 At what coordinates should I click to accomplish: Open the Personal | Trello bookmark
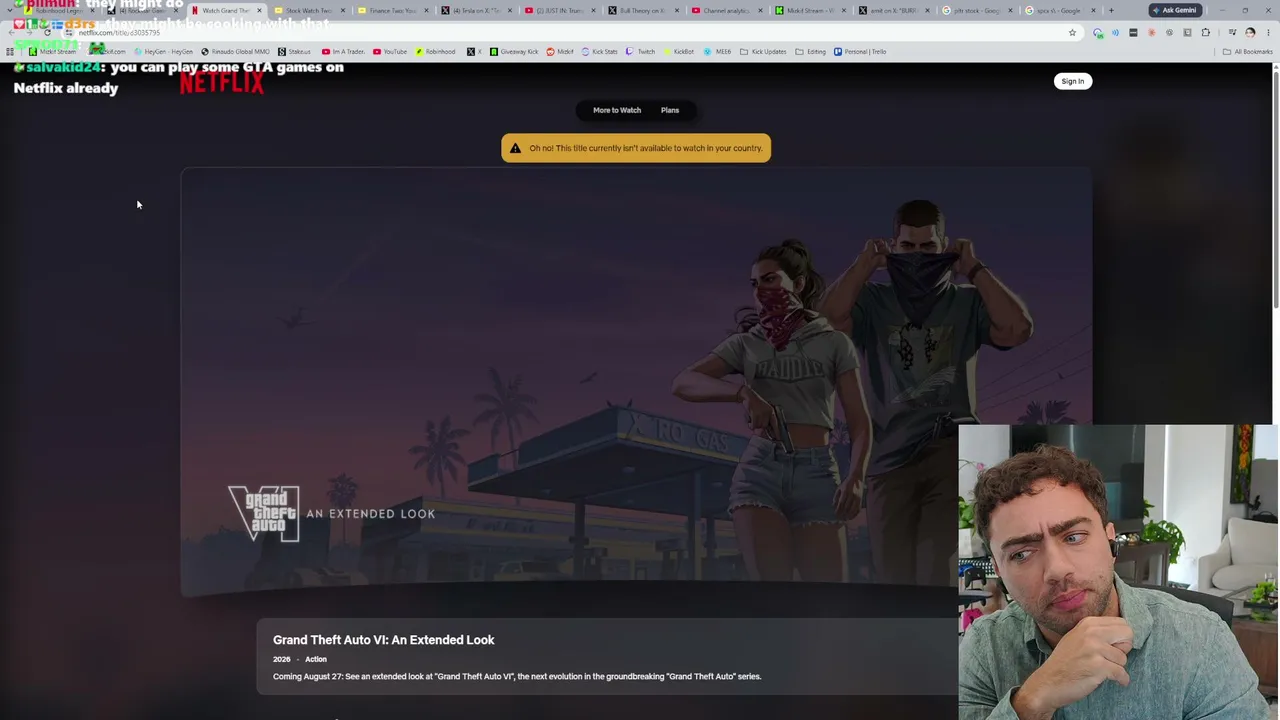tap(860, 51)
